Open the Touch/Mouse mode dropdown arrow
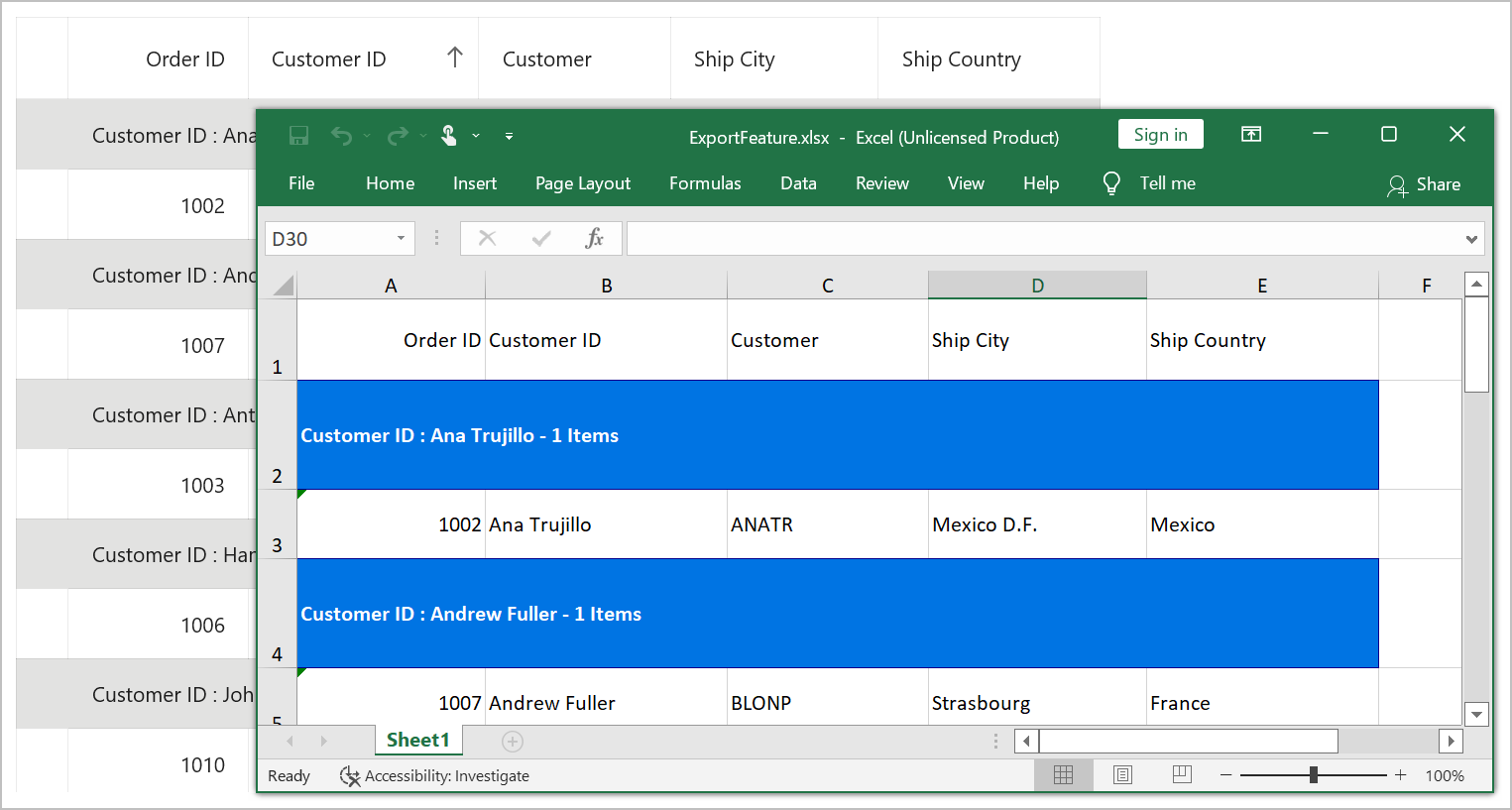The width and height of the screenshot is (1512, 810). [476, 136]
